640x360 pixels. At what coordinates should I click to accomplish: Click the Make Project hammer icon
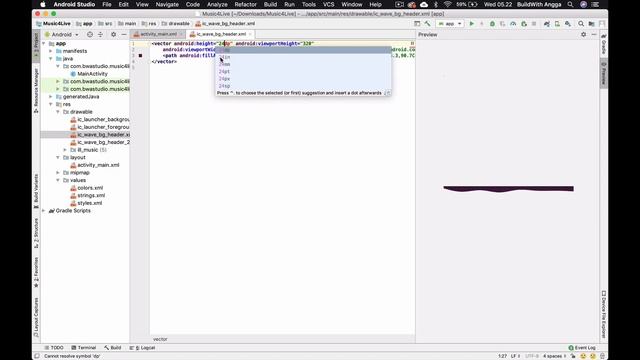tap(427, 24)
